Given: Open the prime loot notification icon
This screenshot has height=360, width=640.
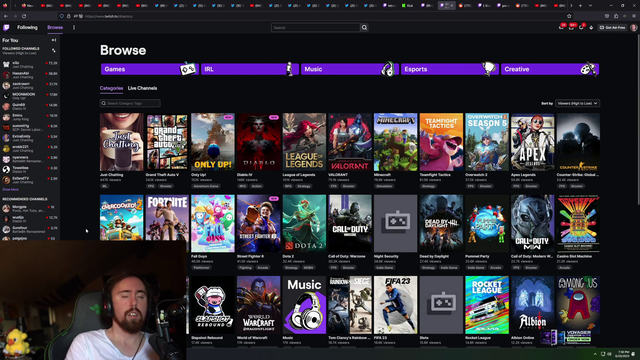Looking at the screenshot, I should [x=562, y=27].
